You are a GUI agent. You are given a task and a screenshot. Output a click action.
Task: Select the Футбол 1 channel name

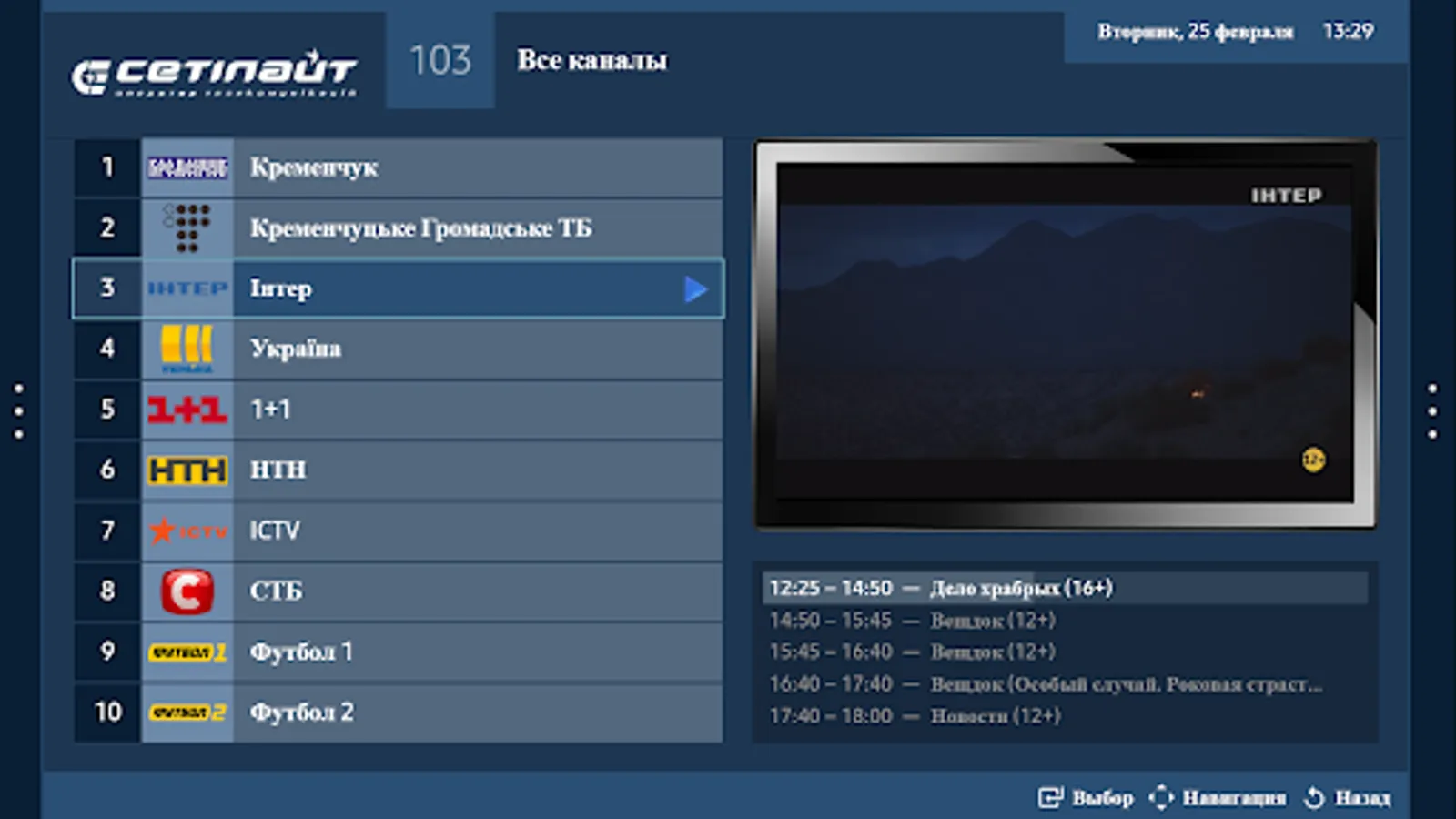301,652
